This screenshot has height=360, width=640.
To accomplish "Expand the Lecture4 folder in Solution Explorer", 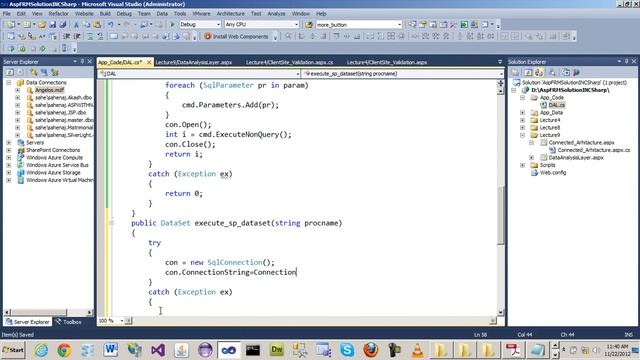I will 522,120.
